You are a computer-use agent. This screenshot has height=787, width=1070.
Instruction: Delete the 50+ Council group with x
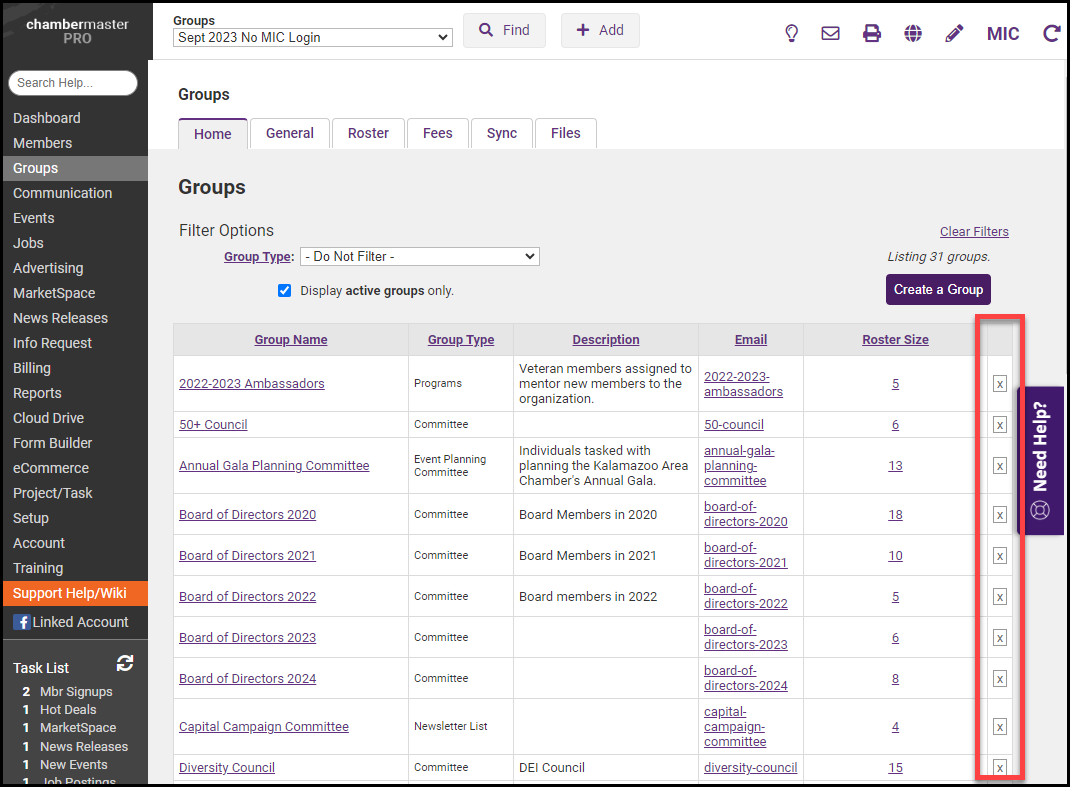pos(999,425)
